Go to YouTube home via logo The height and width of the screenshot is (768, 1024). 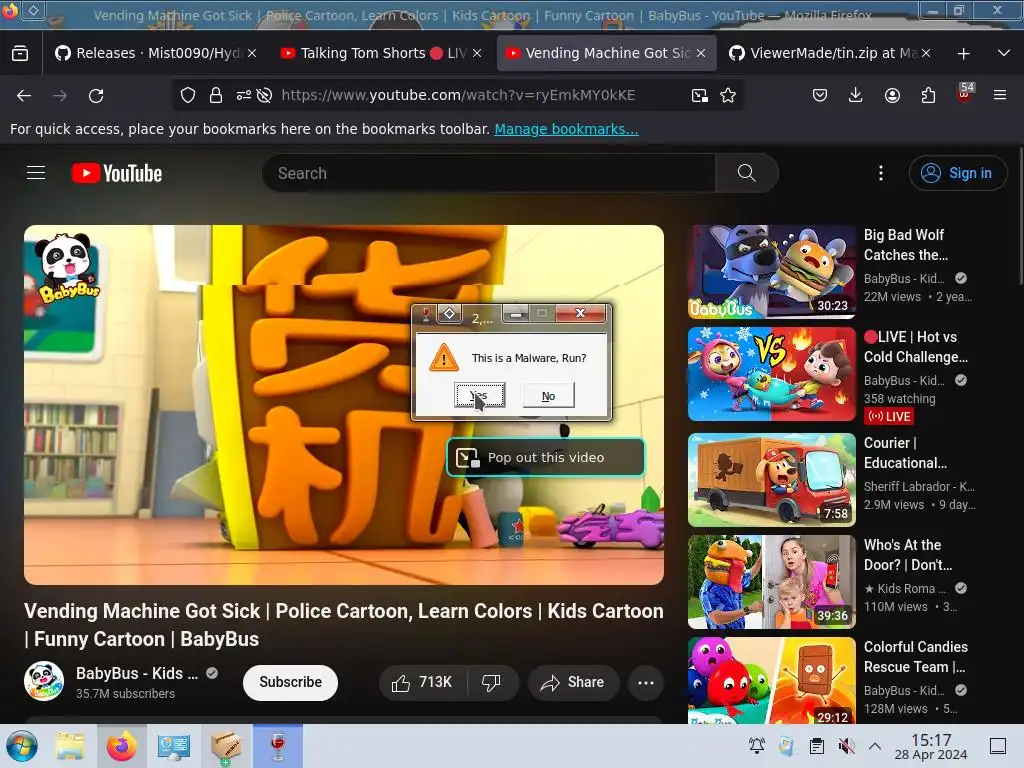(x=117, y=173)
